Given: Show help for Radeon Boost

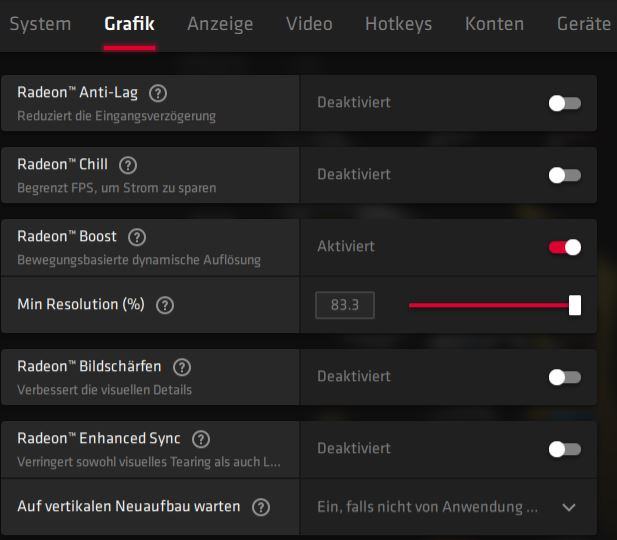Looking at the screenshot, I should 137,237.
